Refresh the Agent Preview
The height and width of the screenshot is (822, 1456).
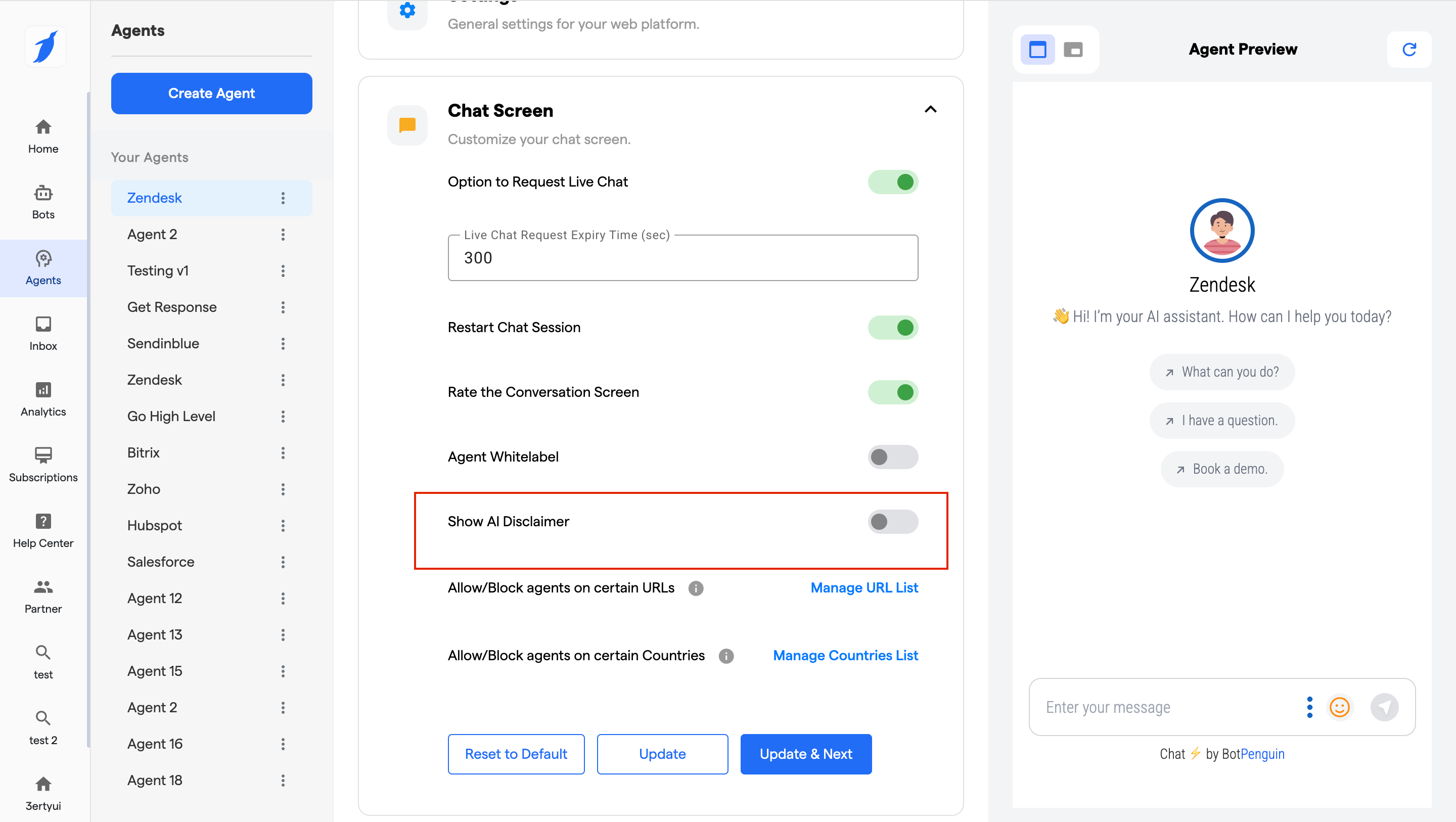(1408, 49)
